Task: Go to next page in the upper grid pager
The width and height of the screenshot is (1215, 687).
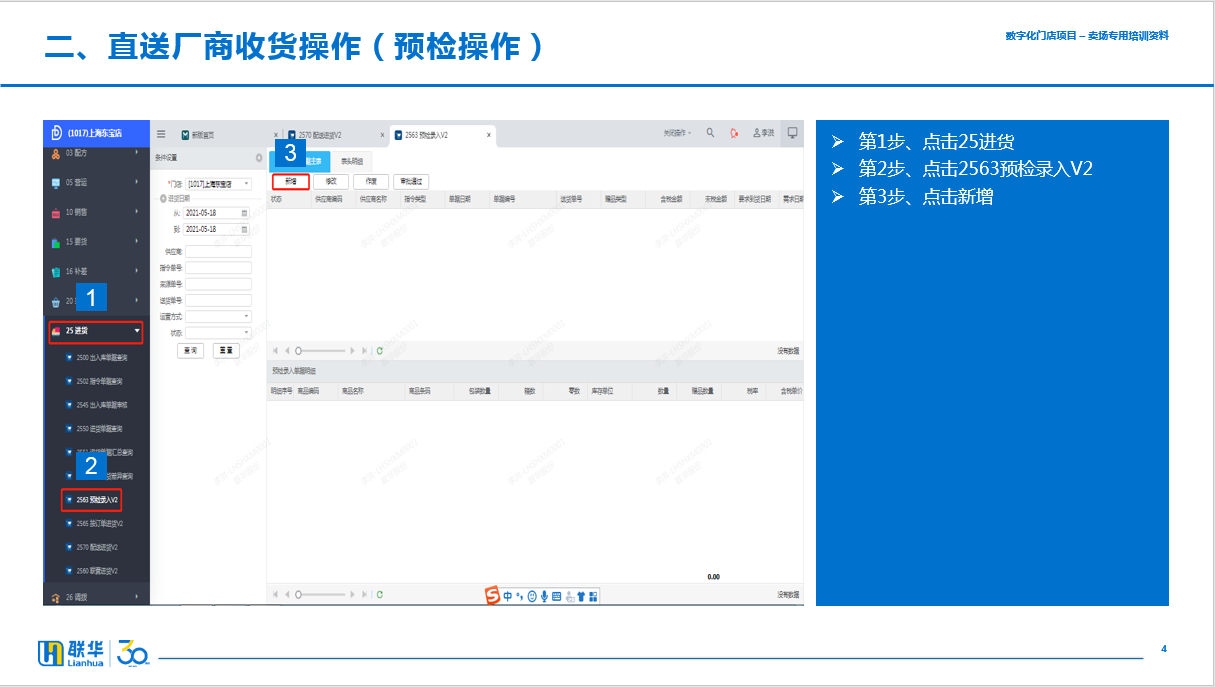Action: click(352, 351)
